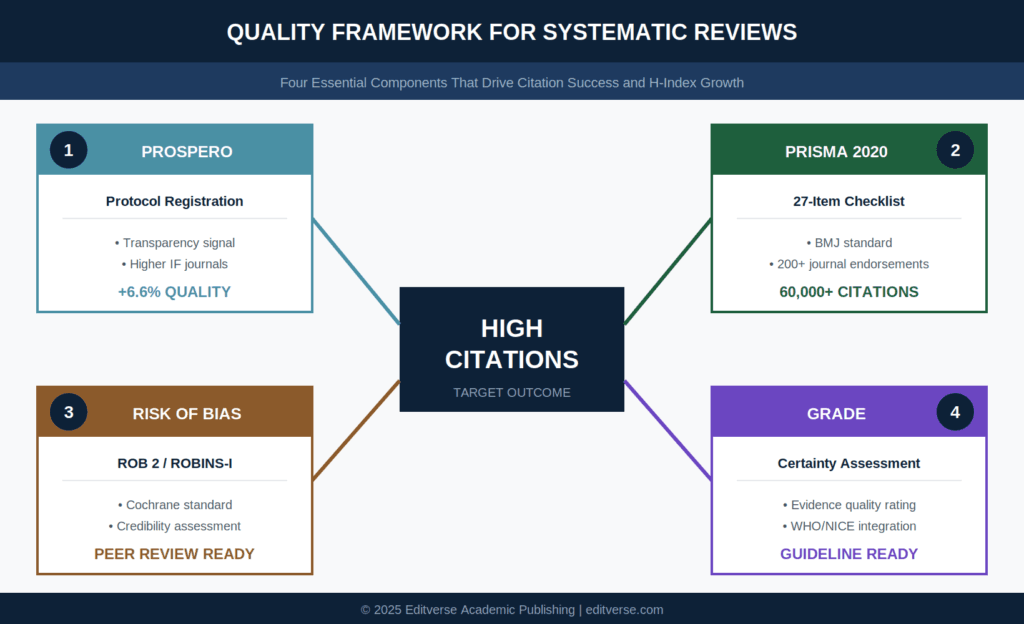Image resolution: width=1024 pixels, height=624 pixels.
Task: Click the TARGET OUTCOME label
Action: [511, 392]
